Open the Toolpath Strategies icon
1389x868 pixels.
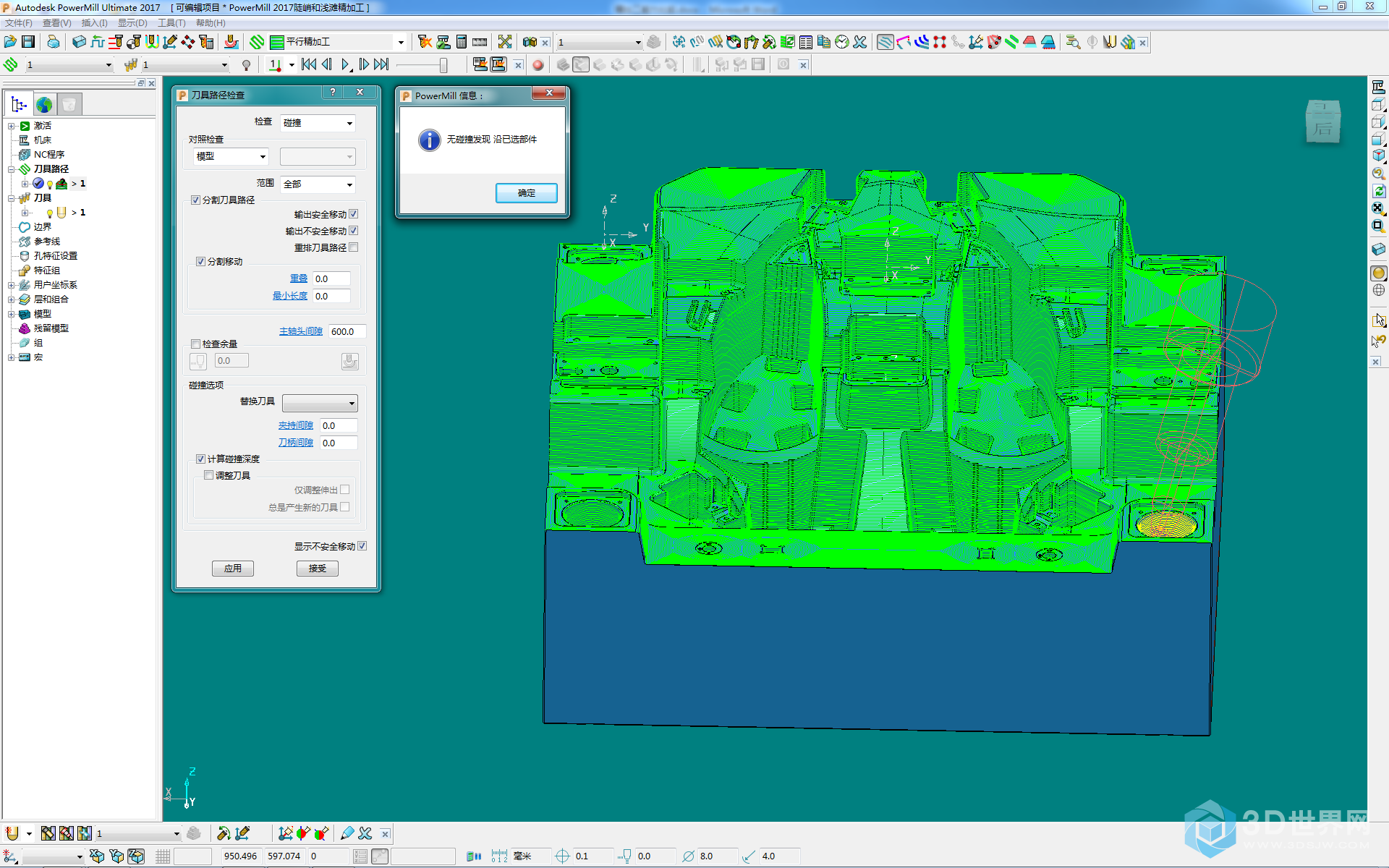256,42
